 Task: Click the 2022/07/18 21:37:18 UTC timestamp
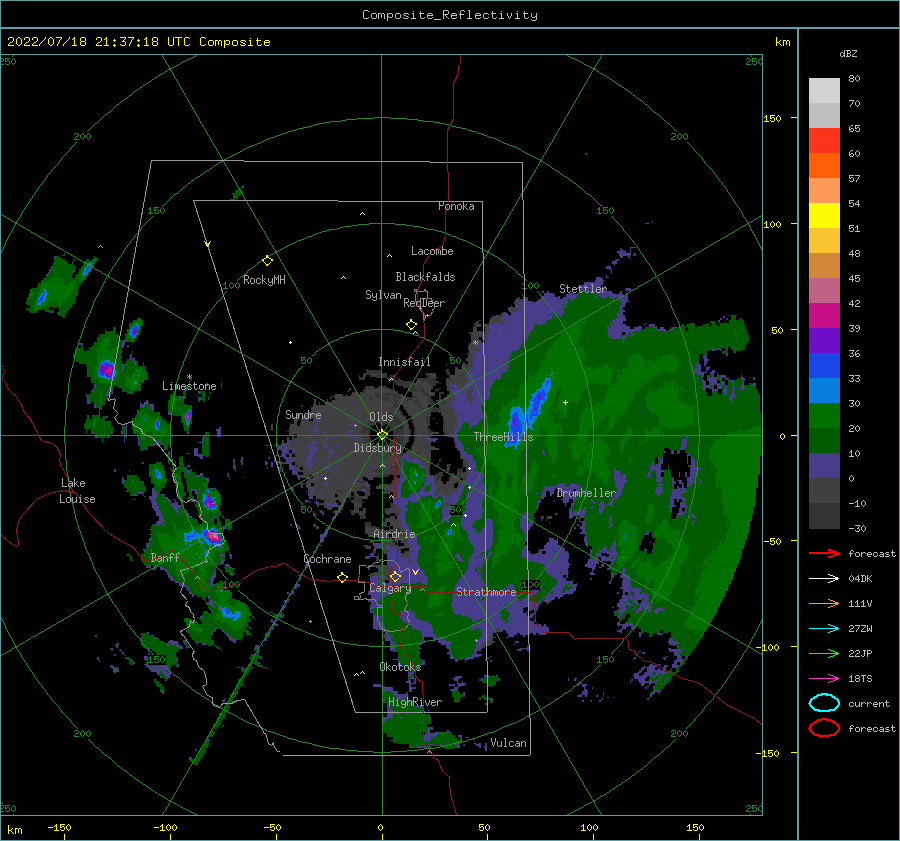pos(99,42)
